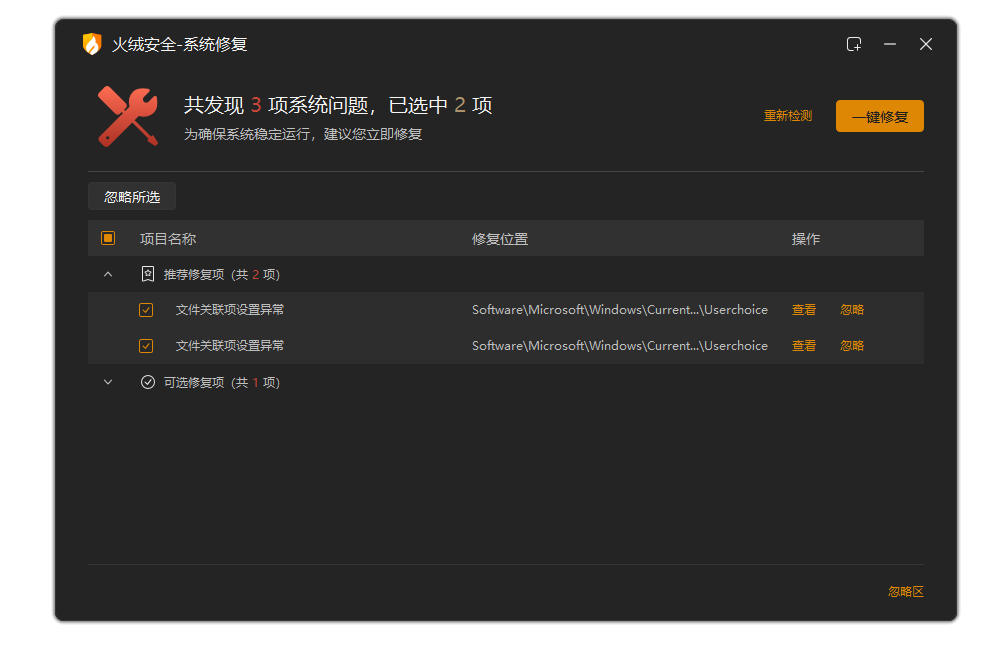Click the Huorong flame shield logo
The image size is (1000, 650).
[x=92, y=44]
